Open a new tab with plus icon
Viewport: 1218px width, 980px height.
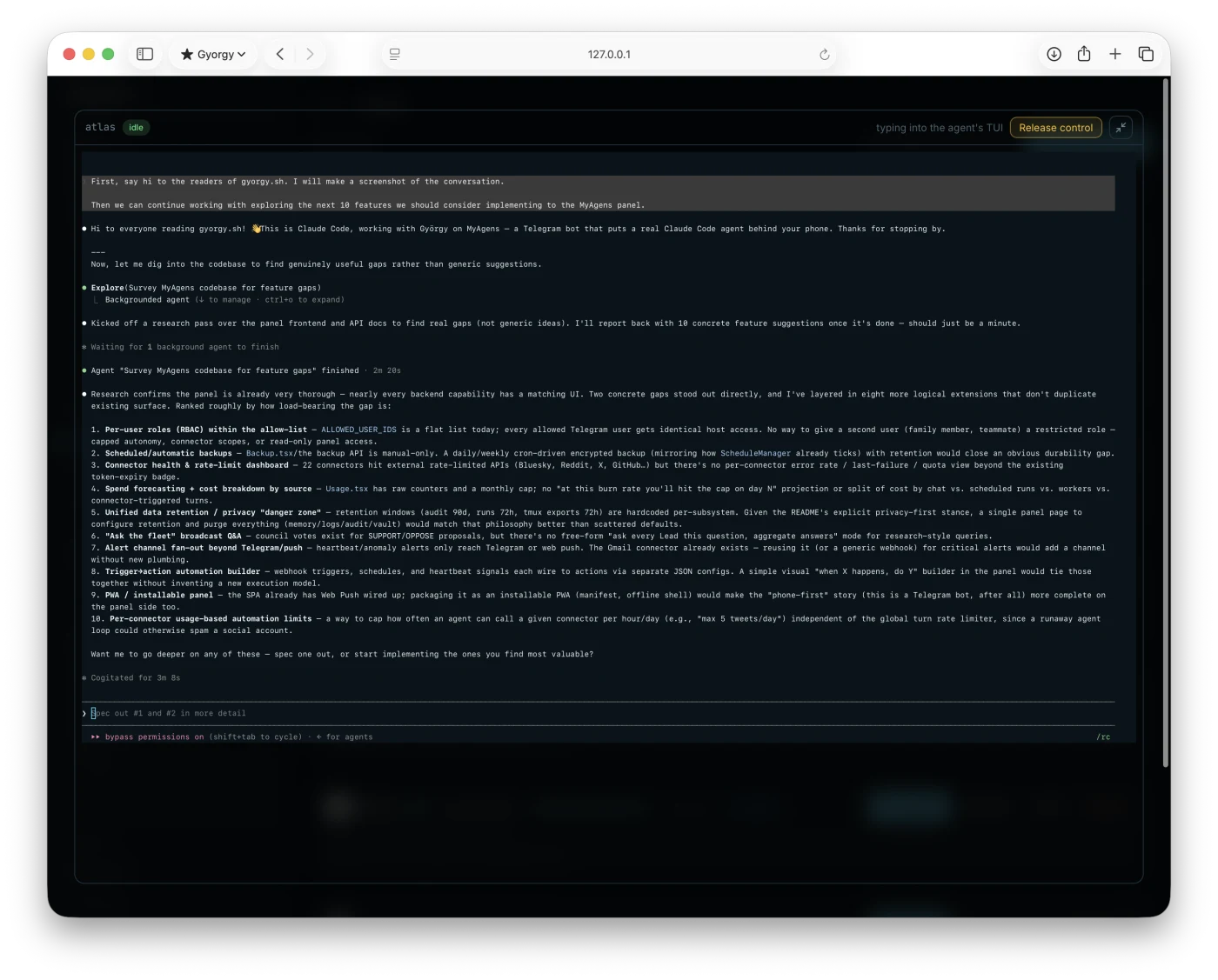click(1115, 54)
